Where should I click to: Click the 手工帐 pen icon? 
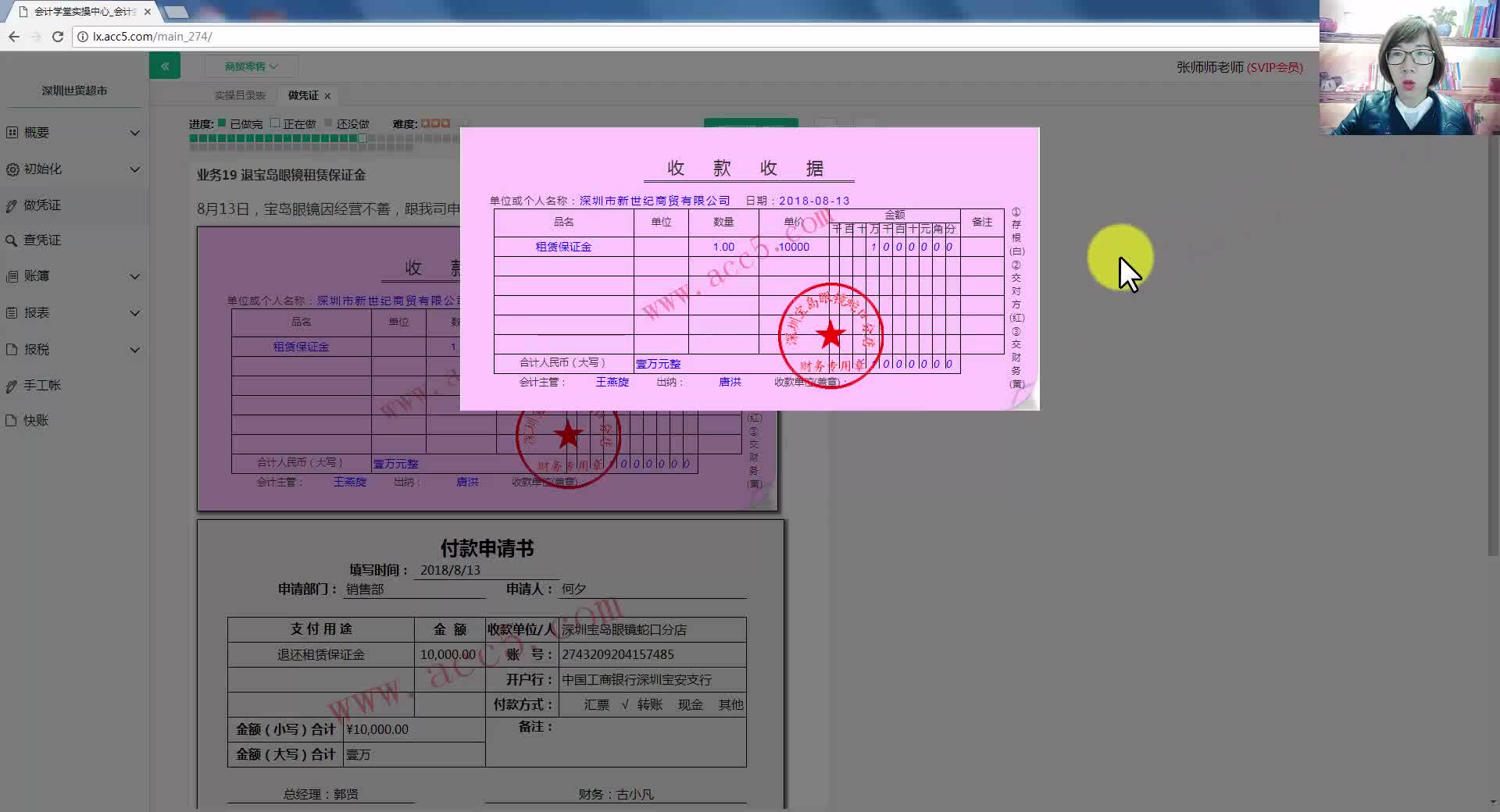[x=11, y=385]
